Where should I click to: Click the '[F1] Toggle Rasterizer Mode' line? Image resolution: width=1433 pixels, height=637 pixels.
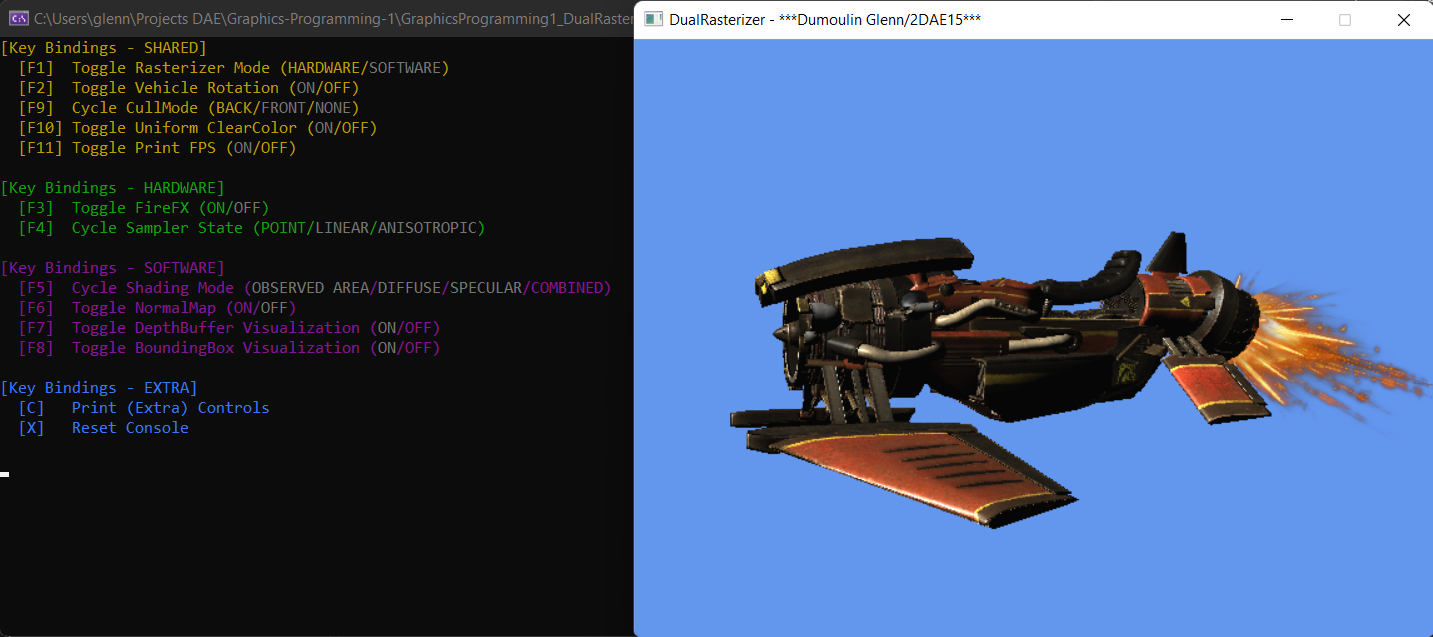coord(234,68)
